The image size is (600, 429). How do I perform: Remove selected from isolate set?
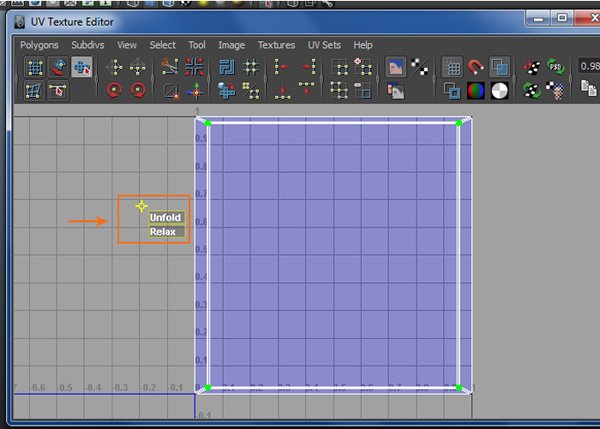point(362,91)
